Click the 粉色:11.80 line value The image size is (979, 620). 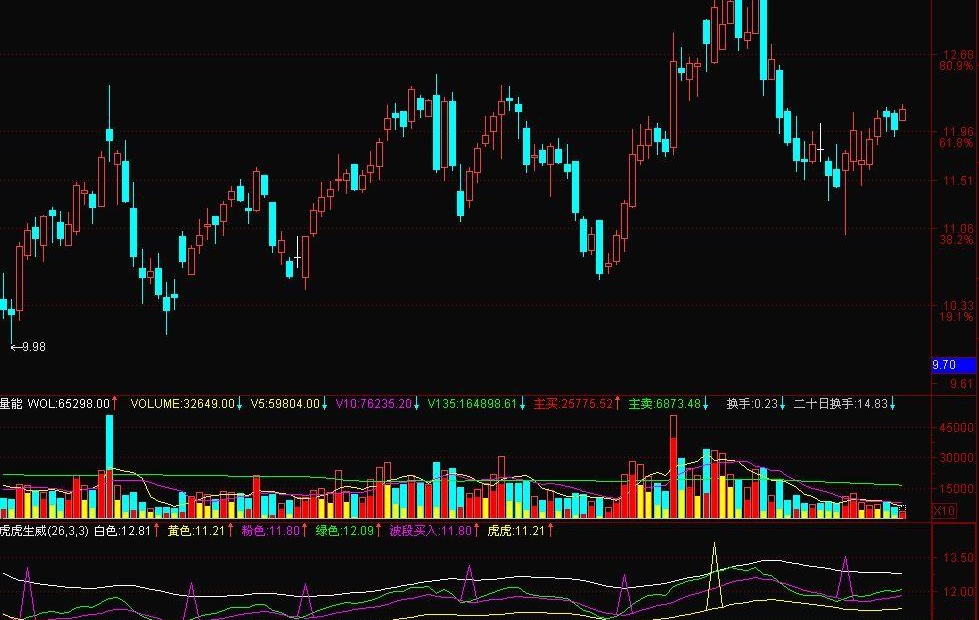[x=270, y=531]
